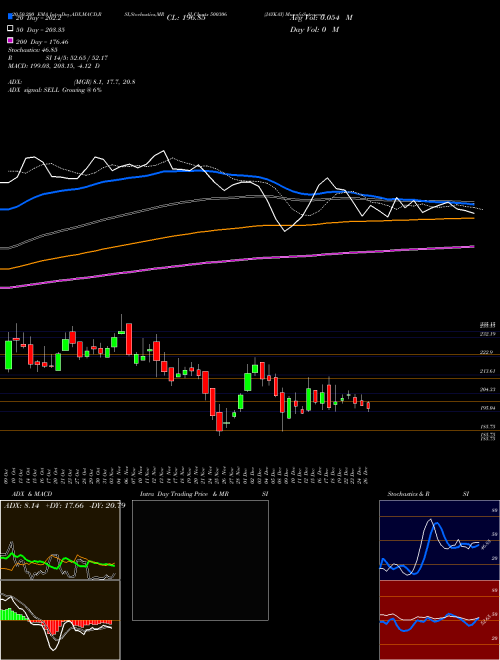The width and height of the screenshot is (500, 660).
Task: Click the '200 Day - 176.46' label
Action: [42, 42]
